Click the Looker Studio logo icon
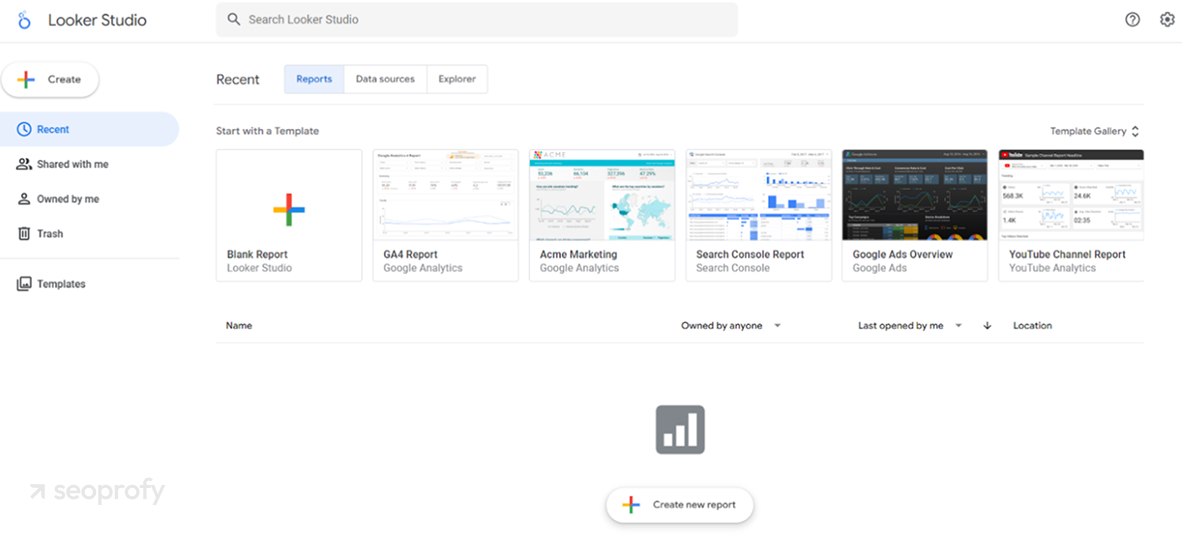 click(x=25, y=20)
